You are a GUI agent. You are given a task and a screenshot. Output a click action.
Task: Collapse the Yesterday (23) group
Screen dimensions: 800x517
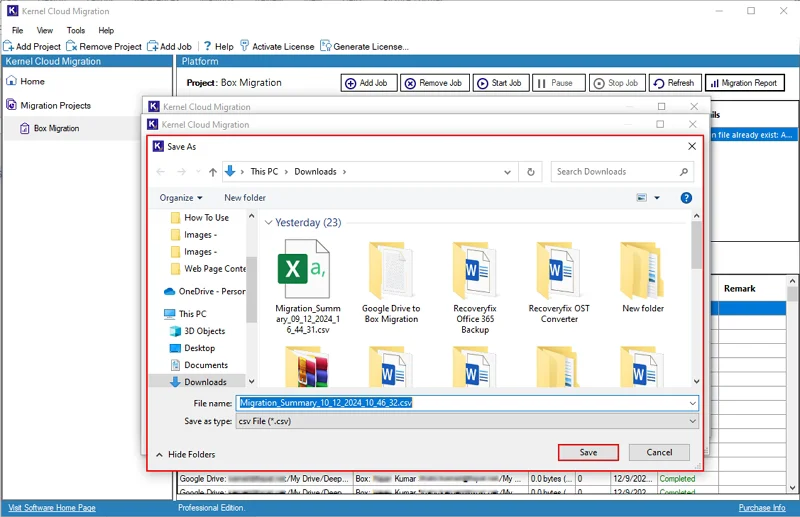(x=268, y=223)
